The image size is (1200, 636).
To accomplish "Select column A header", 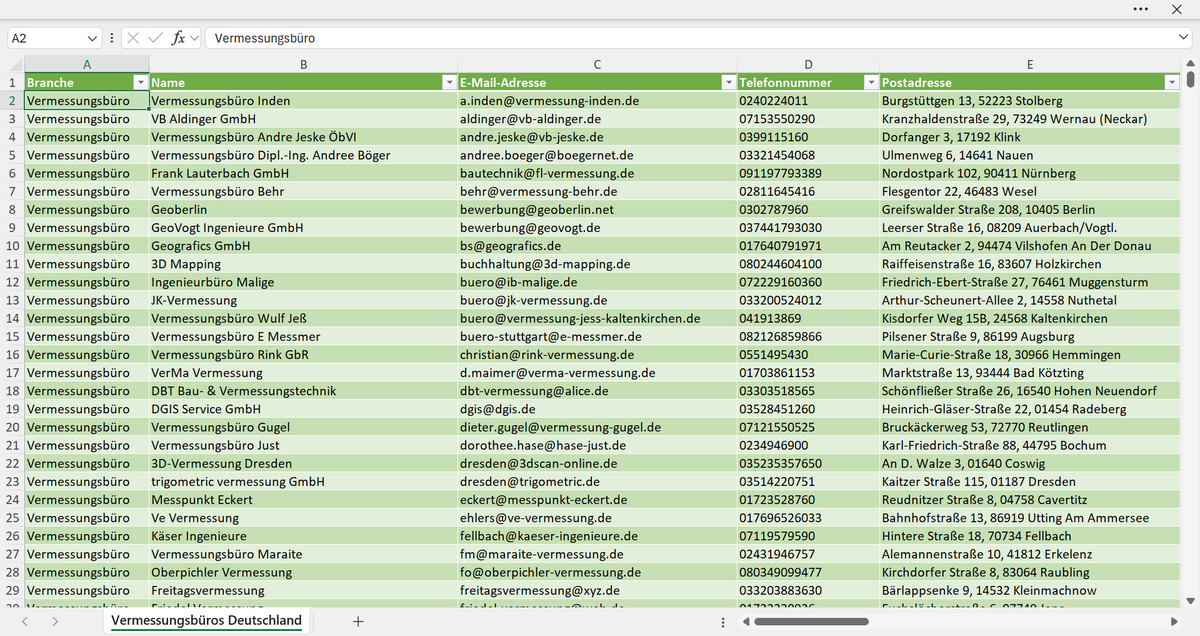I will point(87,64).
